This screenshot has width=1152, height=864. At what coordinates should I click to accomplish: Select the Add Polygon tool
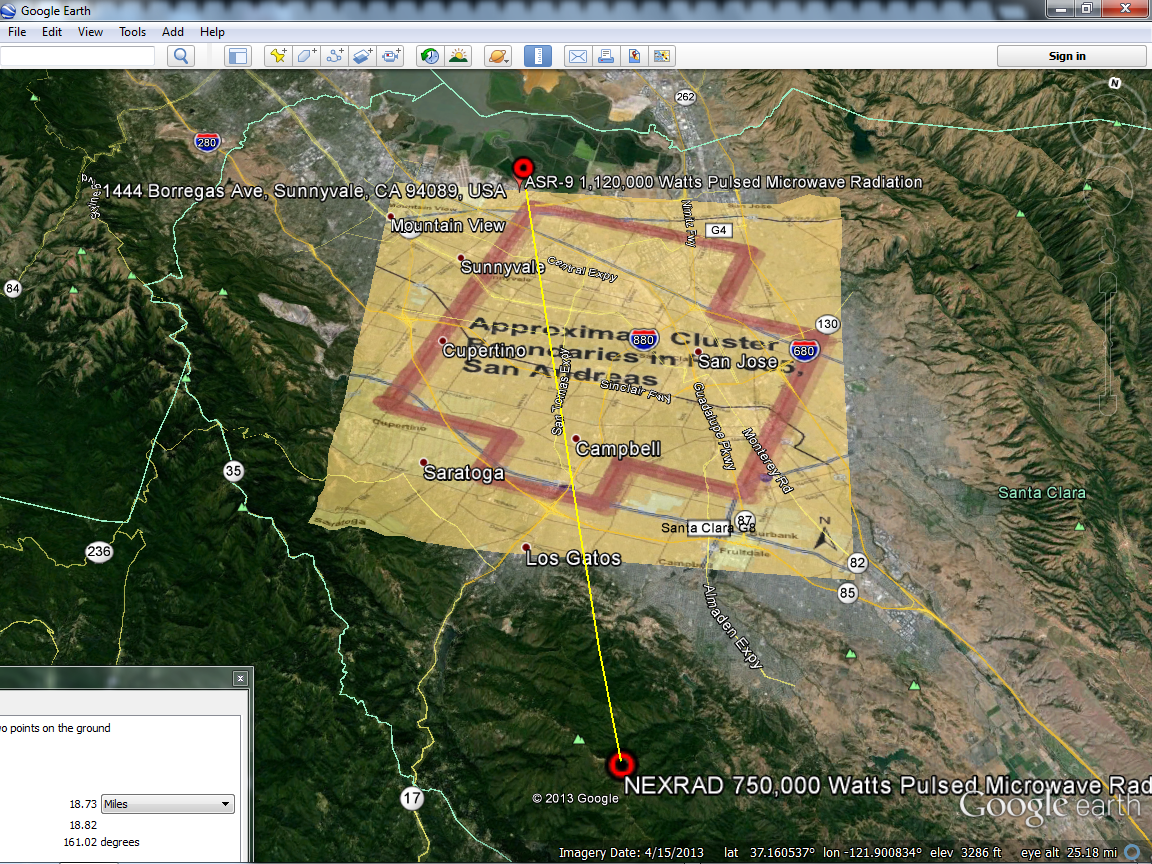coord(305,56)
